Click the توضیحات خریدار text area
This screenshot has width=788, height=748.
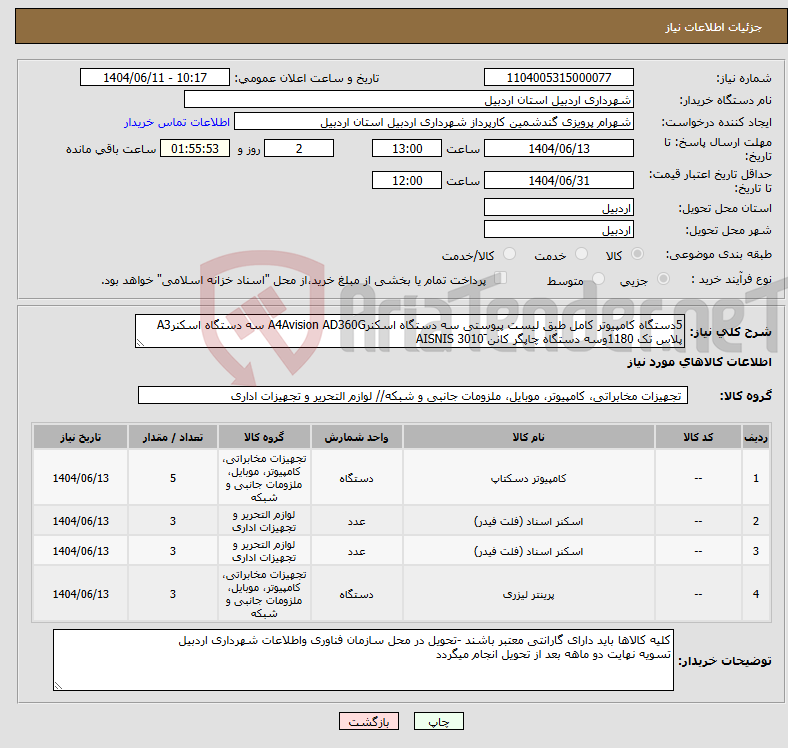coord(363,659)
